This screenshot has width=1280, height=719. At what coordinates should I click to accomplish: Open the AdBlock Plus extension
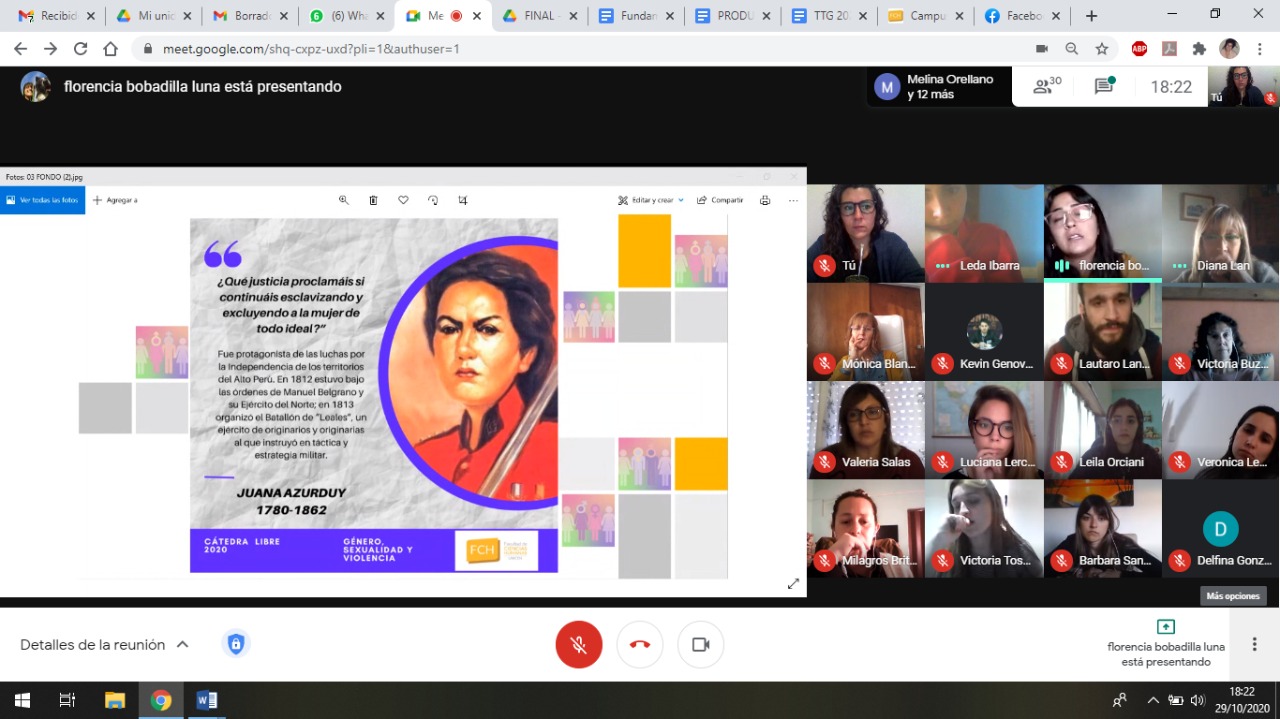pyautogui.click(x=1139, y=49)
